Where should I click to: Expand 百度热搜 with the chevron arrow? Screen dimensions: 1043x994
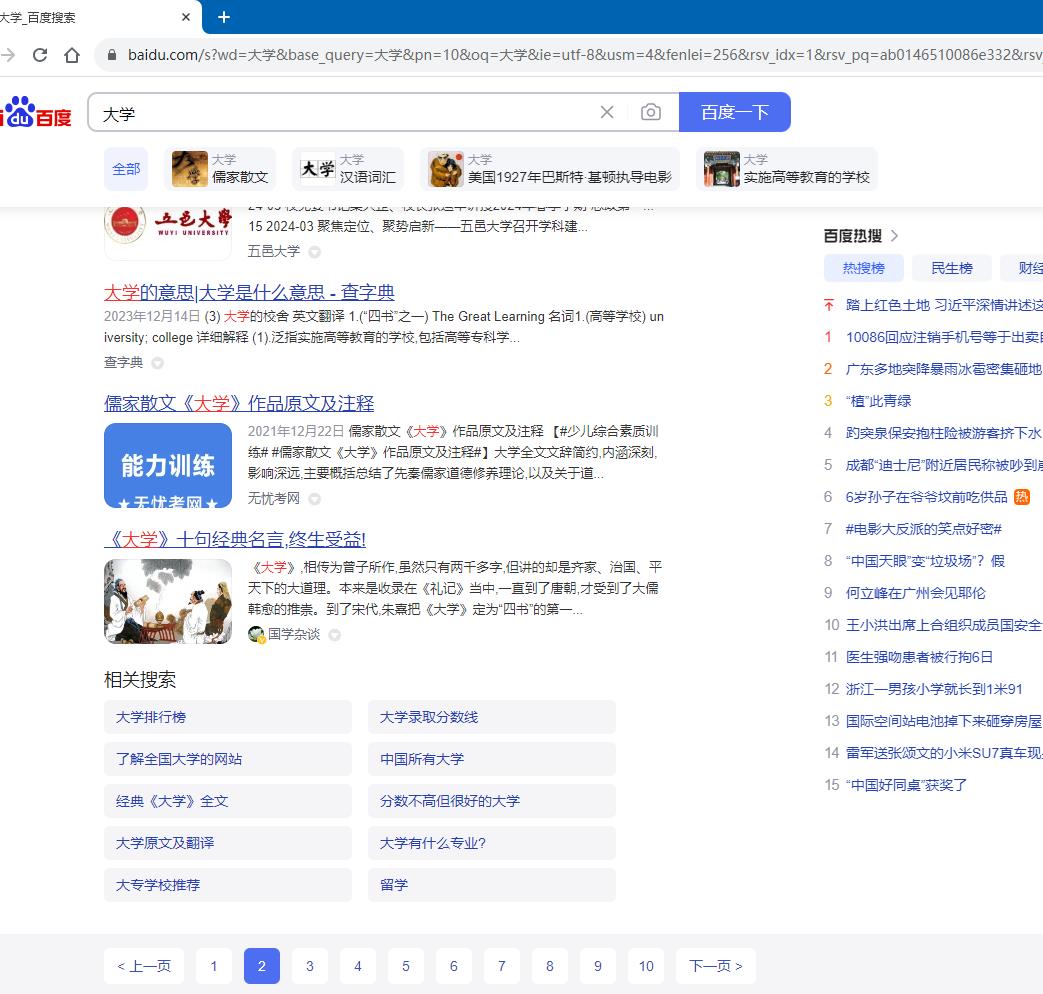tap(894, 236)
